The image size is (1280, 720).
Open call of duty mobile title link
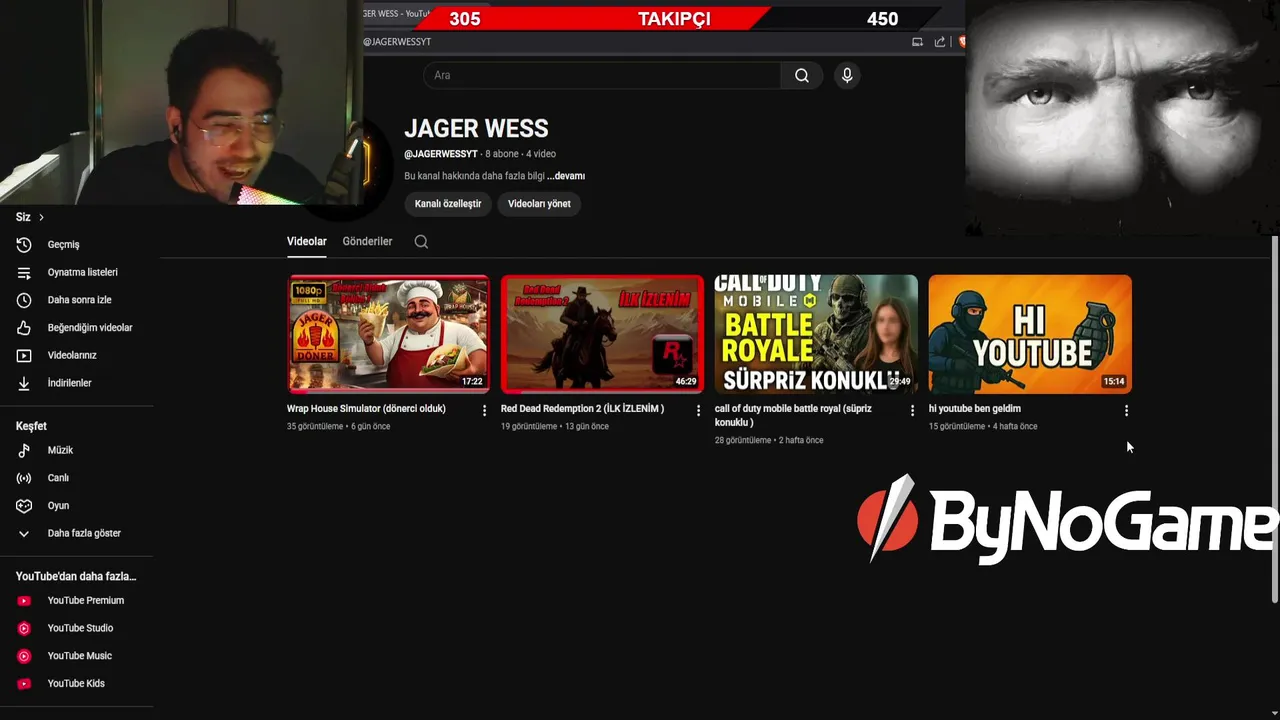pos(793,415)
